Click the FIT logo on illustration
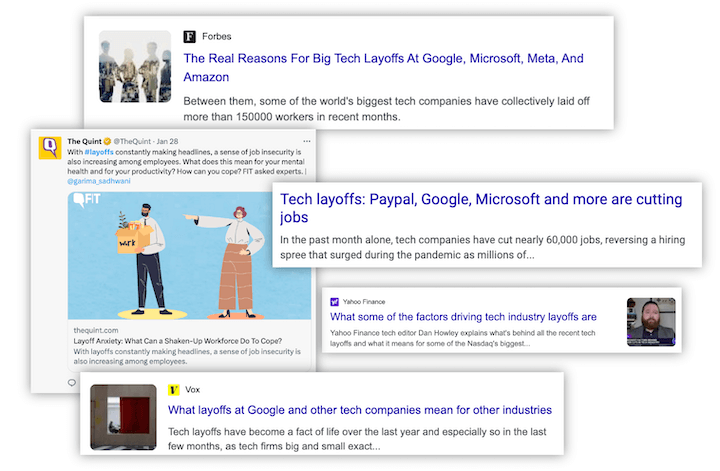 coord(87,200)
